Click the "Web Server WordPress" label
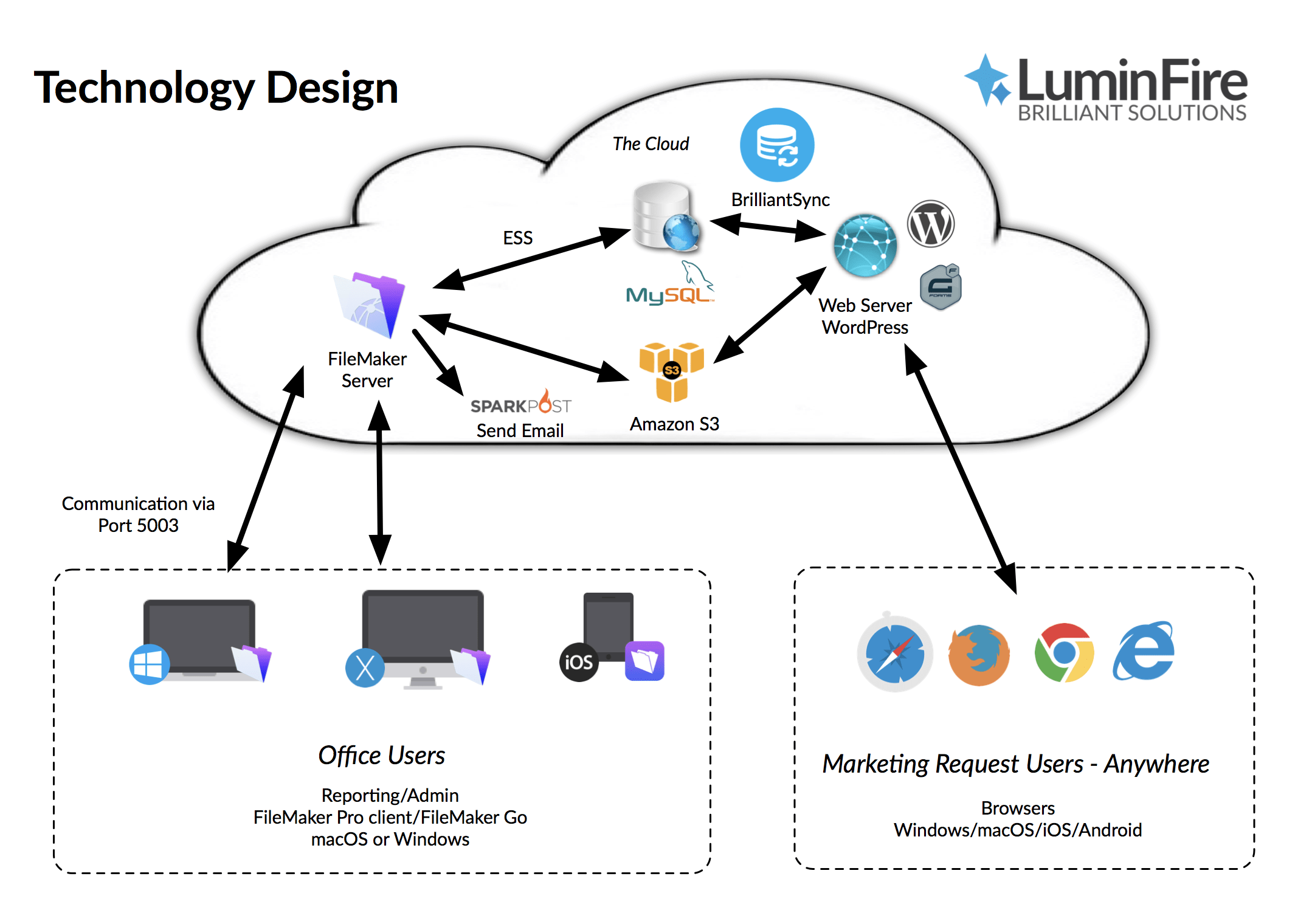The image size is (1312, 924). tap(865, 316)
